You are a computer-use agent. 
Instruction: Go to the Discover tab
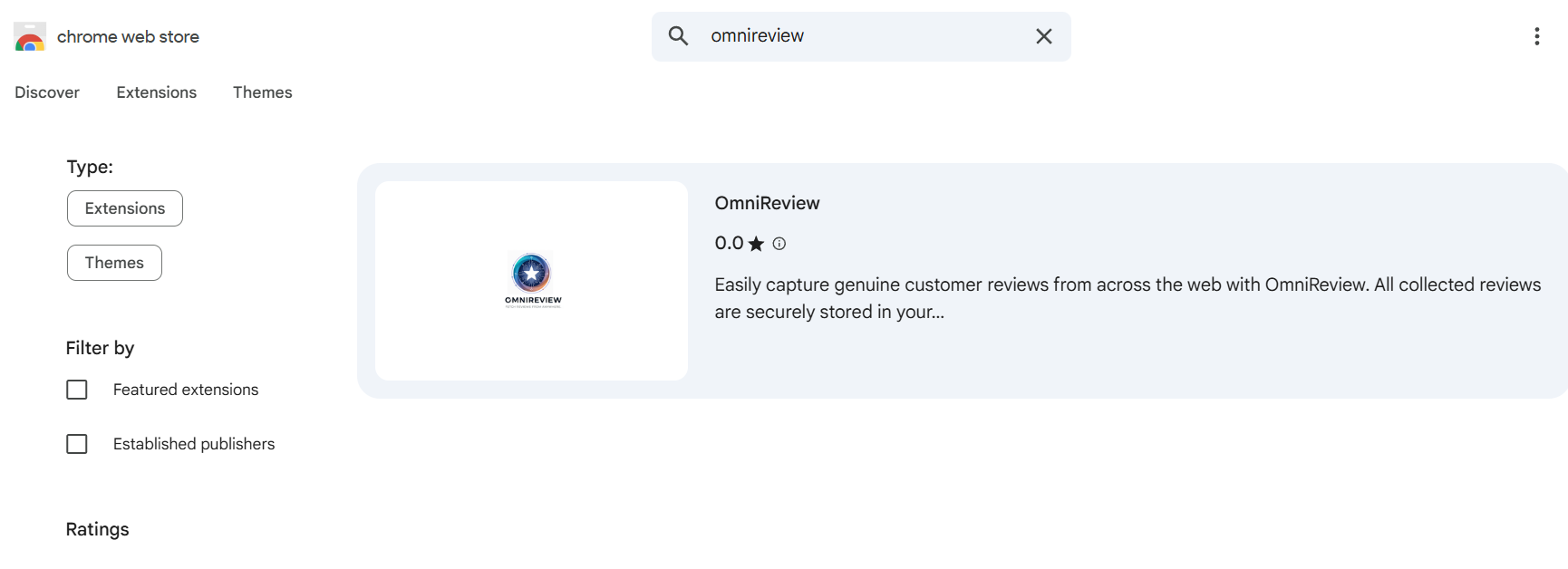47,92
